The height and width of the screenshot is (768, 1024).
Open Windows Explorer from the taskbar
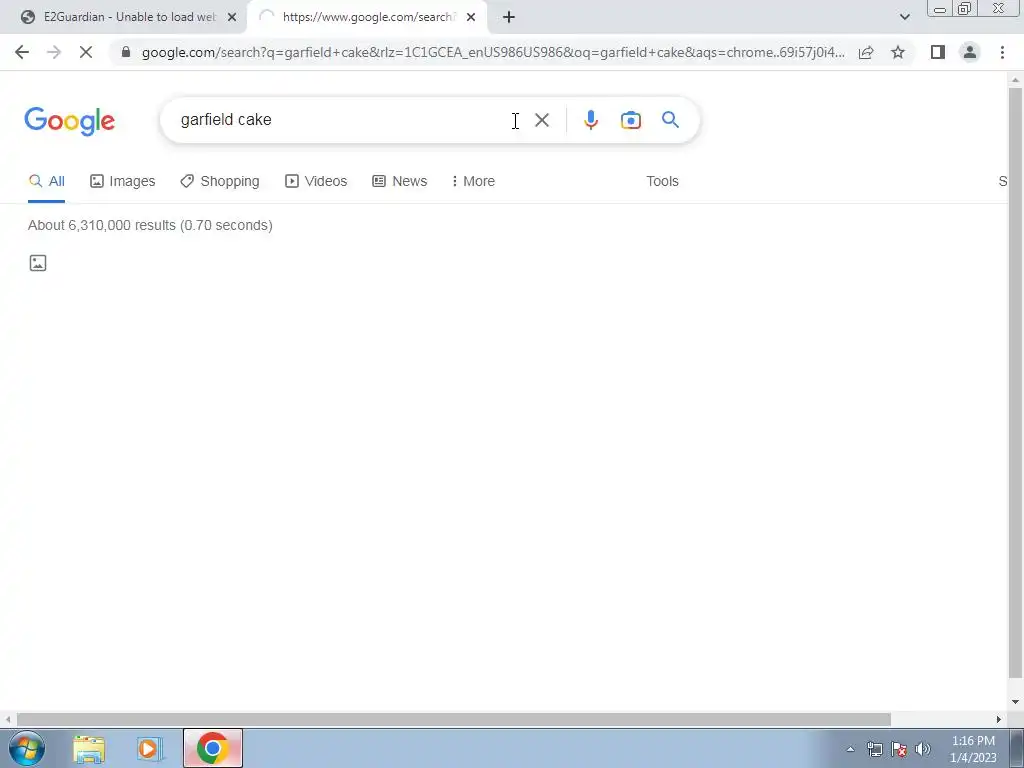click(89, 749)
